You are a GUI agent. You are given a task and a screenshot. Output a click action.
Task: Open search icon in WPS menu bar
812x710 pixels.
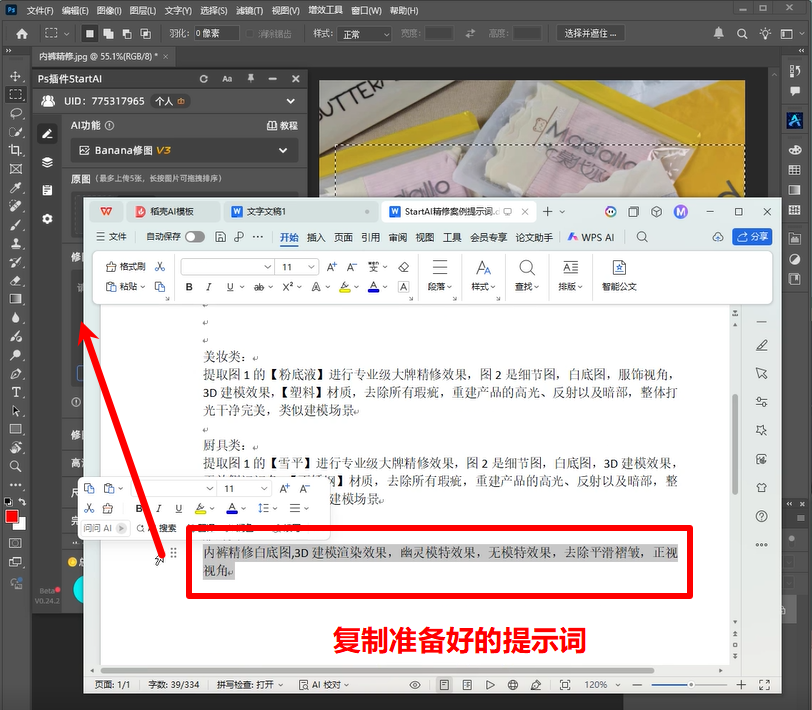(x=642, y=237)
